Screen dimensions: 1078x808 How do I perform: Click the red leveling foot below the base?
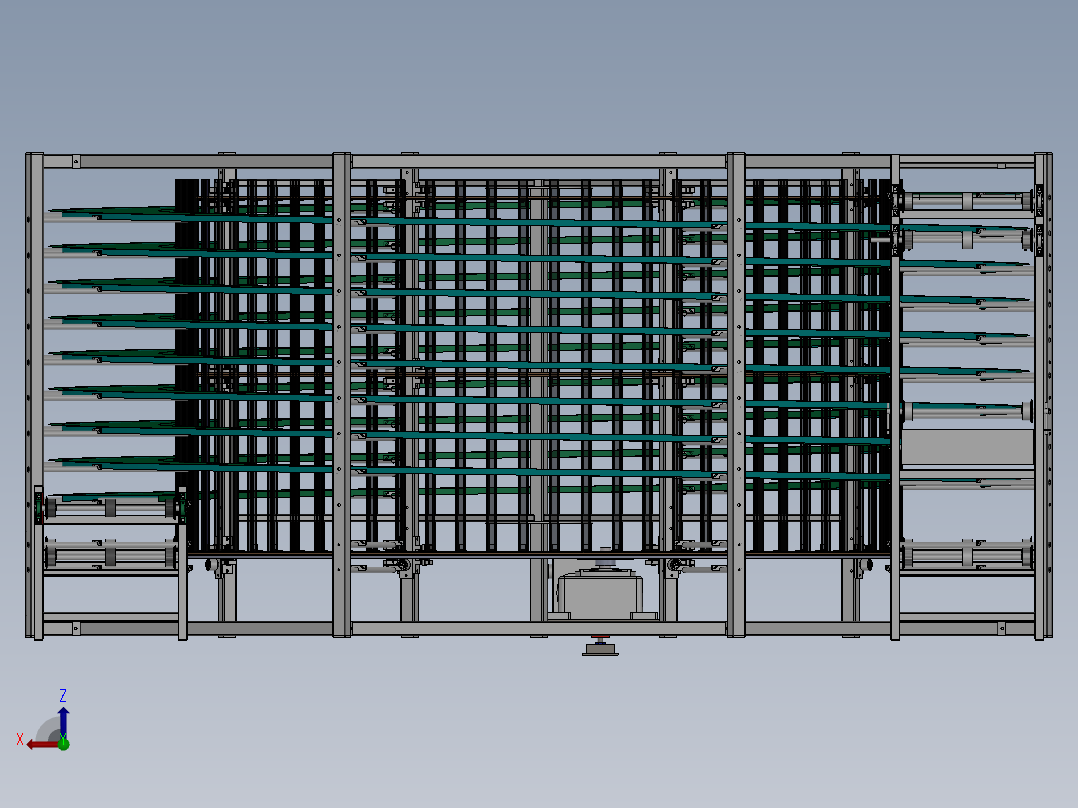(600, 638)
